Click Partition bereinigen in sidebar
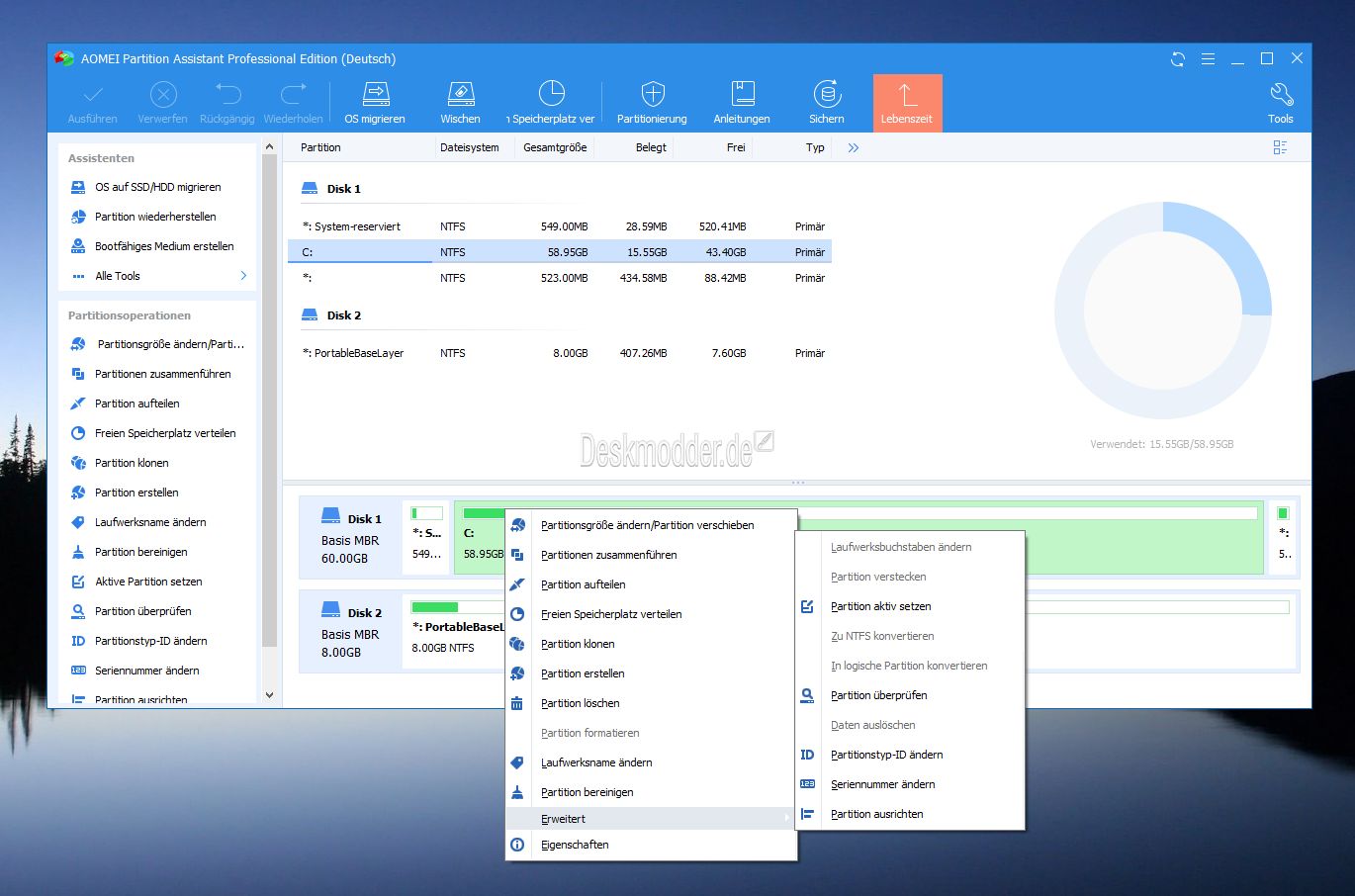Screen dimensions: 1355x896 click(140, 552)
